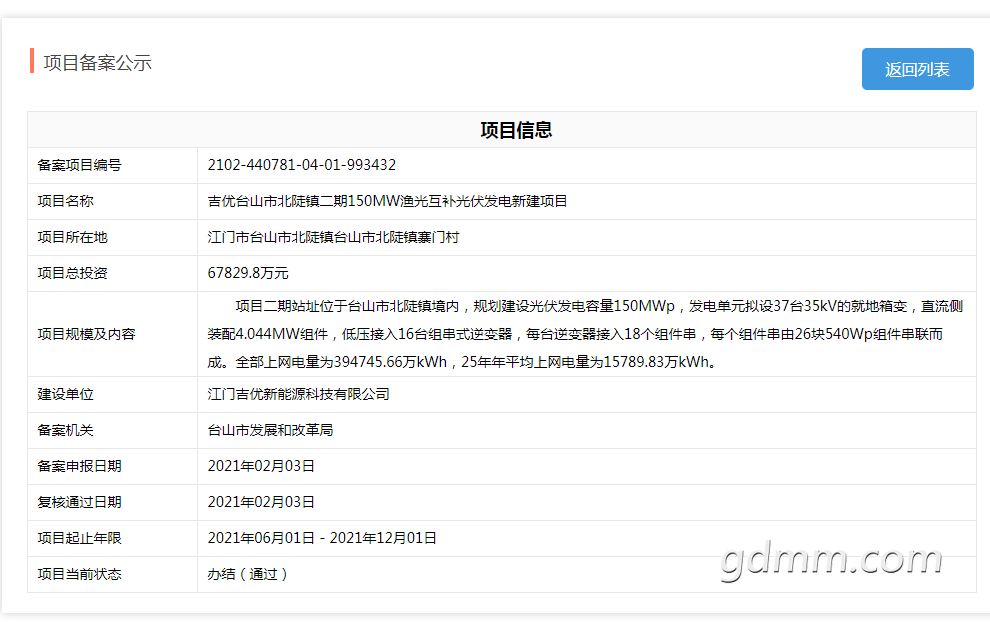Click the 复核通过日期 label cell
This screenshot has height=622, width=990.
pyautogui.click(x=112, y=503)
